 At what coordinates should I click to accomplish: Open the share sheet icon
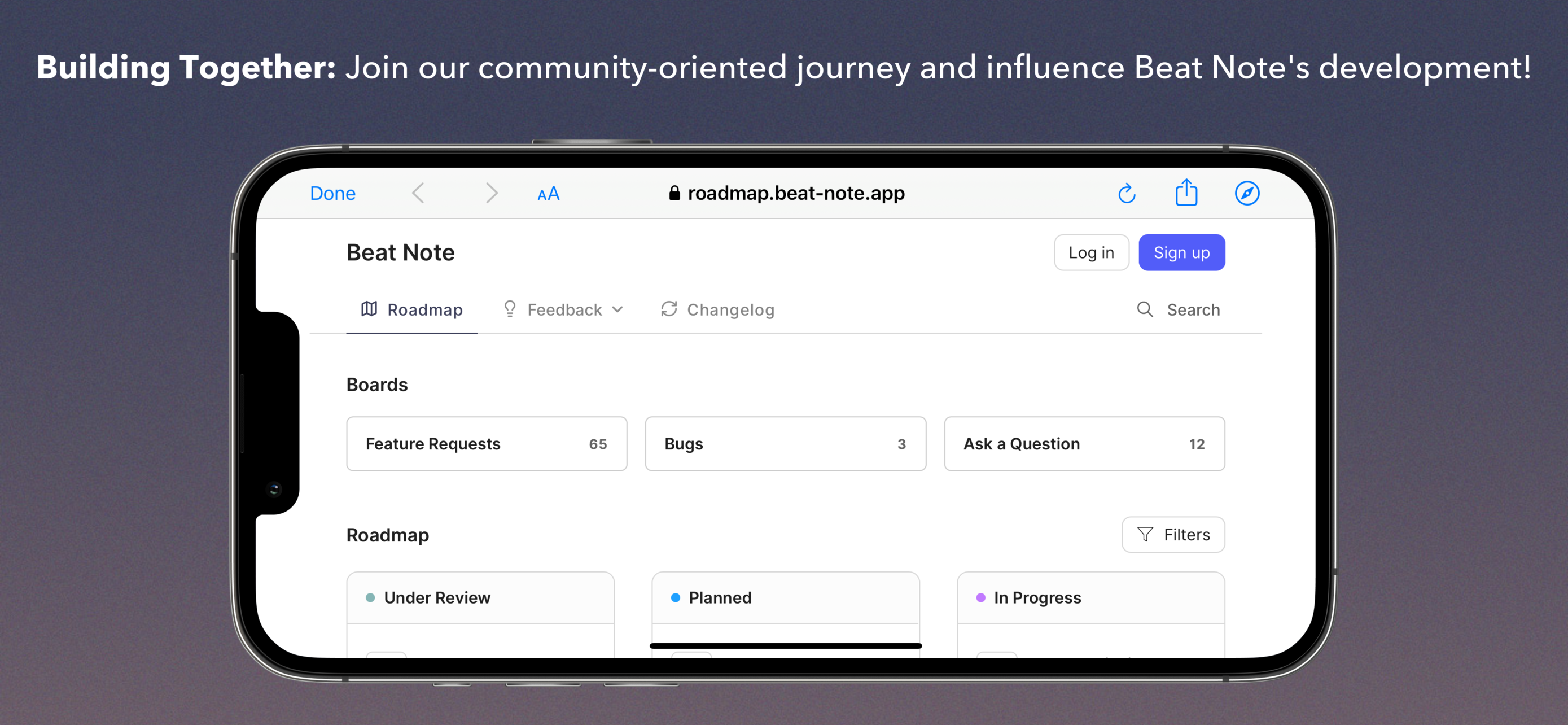coord(1186,193)
